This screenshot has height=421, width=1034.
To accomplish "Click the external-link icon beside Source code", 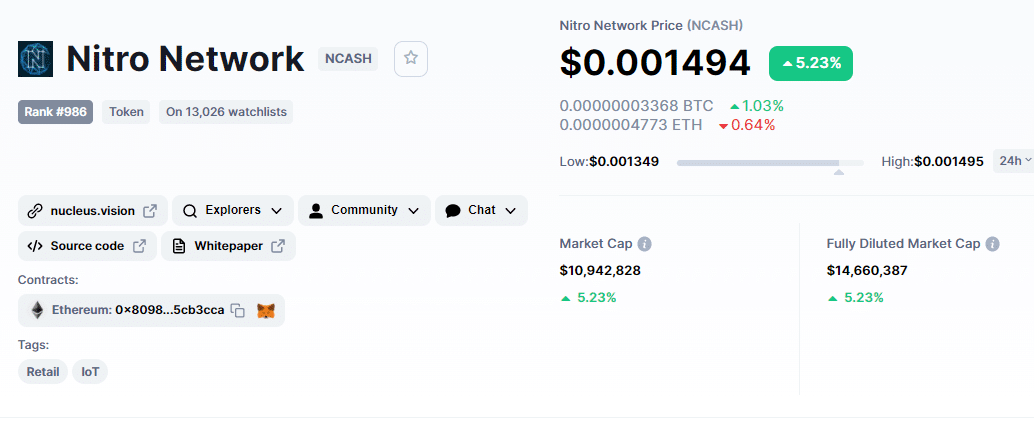I will pos(139,246).
